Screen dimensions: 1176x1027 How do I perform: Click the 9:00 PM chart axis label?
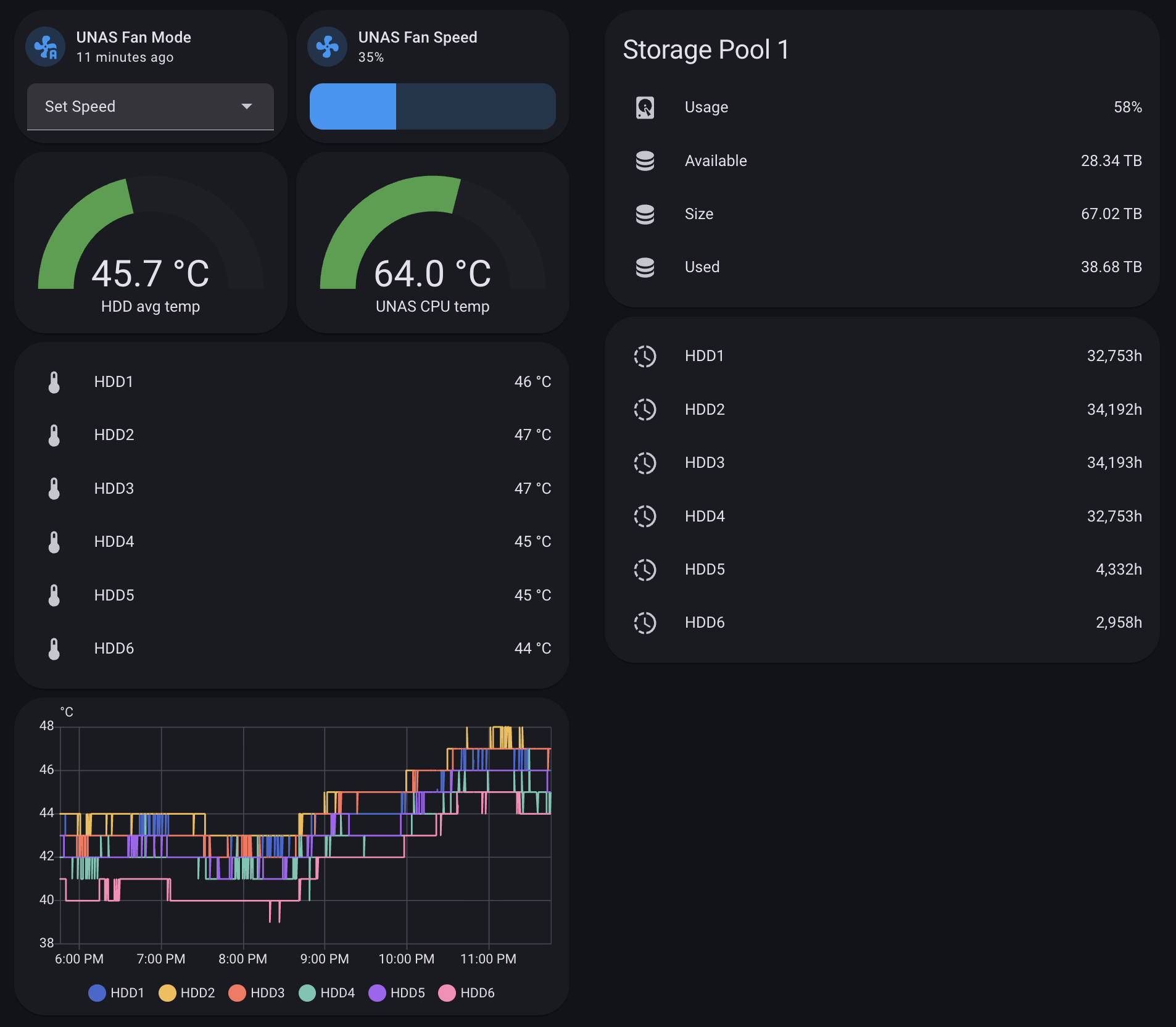[x=325, y=959]
